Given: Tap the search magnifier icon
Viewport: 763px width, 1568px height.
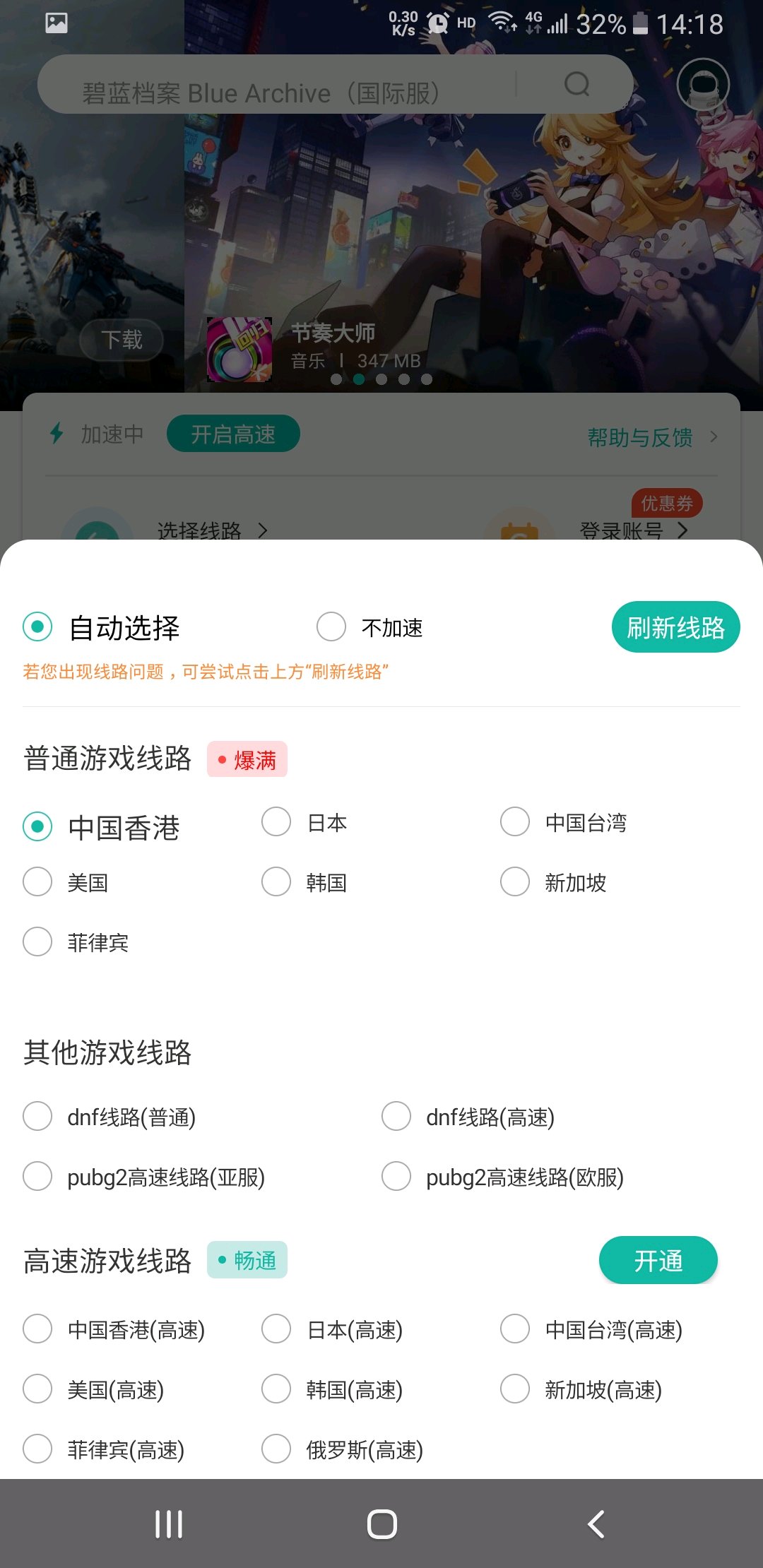Looking at the screenshot, I should pos(577,84).
